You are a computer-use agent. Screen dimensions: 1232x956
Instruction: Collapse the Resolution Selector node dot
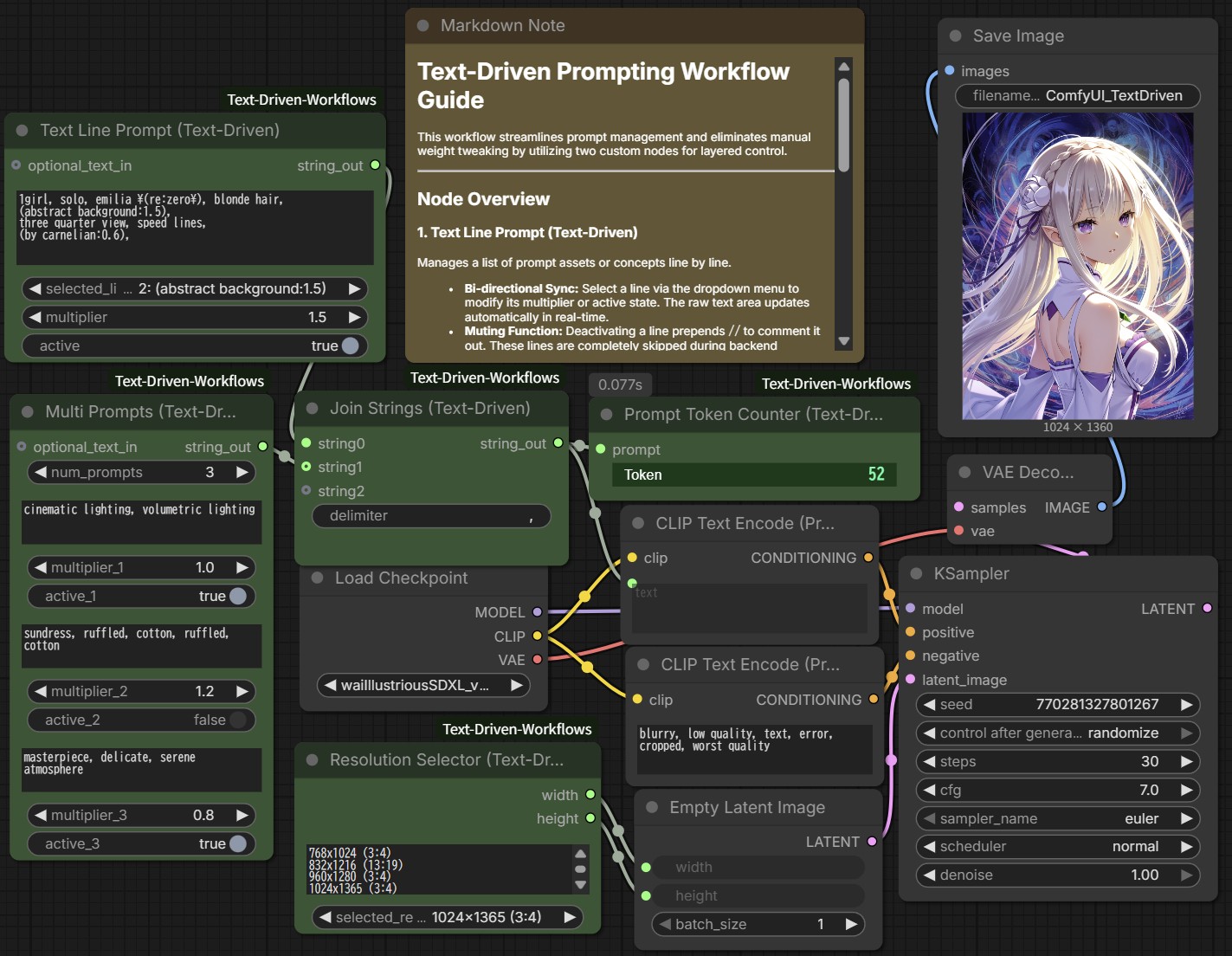(x=313, y=760)
